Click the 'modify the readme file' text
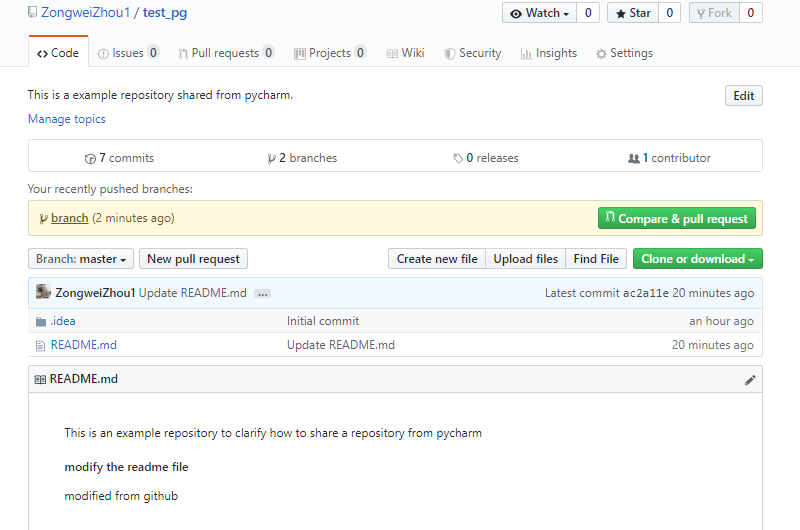Image resolution: width=800 pixels, height=530 pixels. tap(126, 467)
